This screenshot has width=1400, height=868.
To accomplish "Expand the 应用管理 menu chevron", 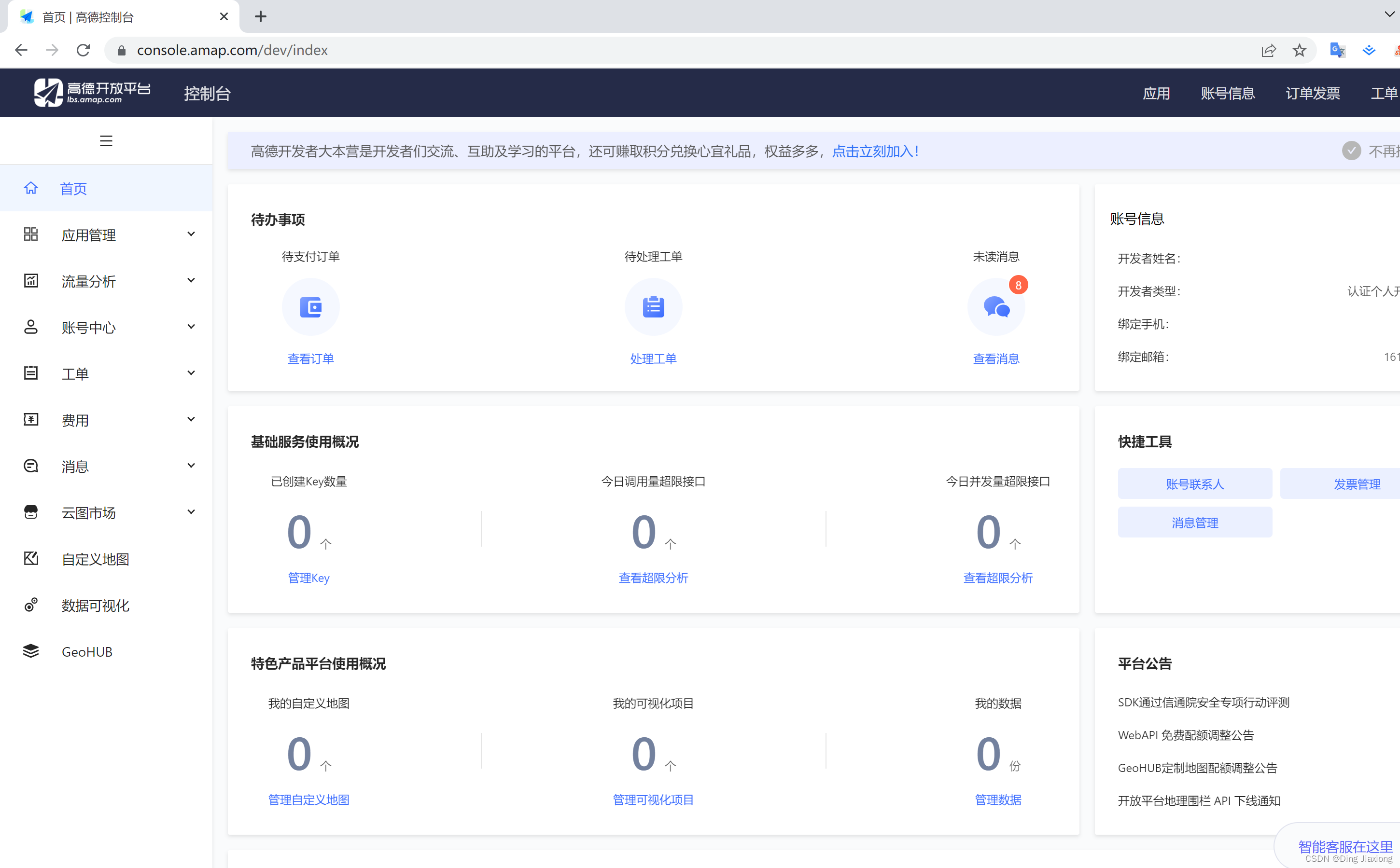I will [191, 234].
